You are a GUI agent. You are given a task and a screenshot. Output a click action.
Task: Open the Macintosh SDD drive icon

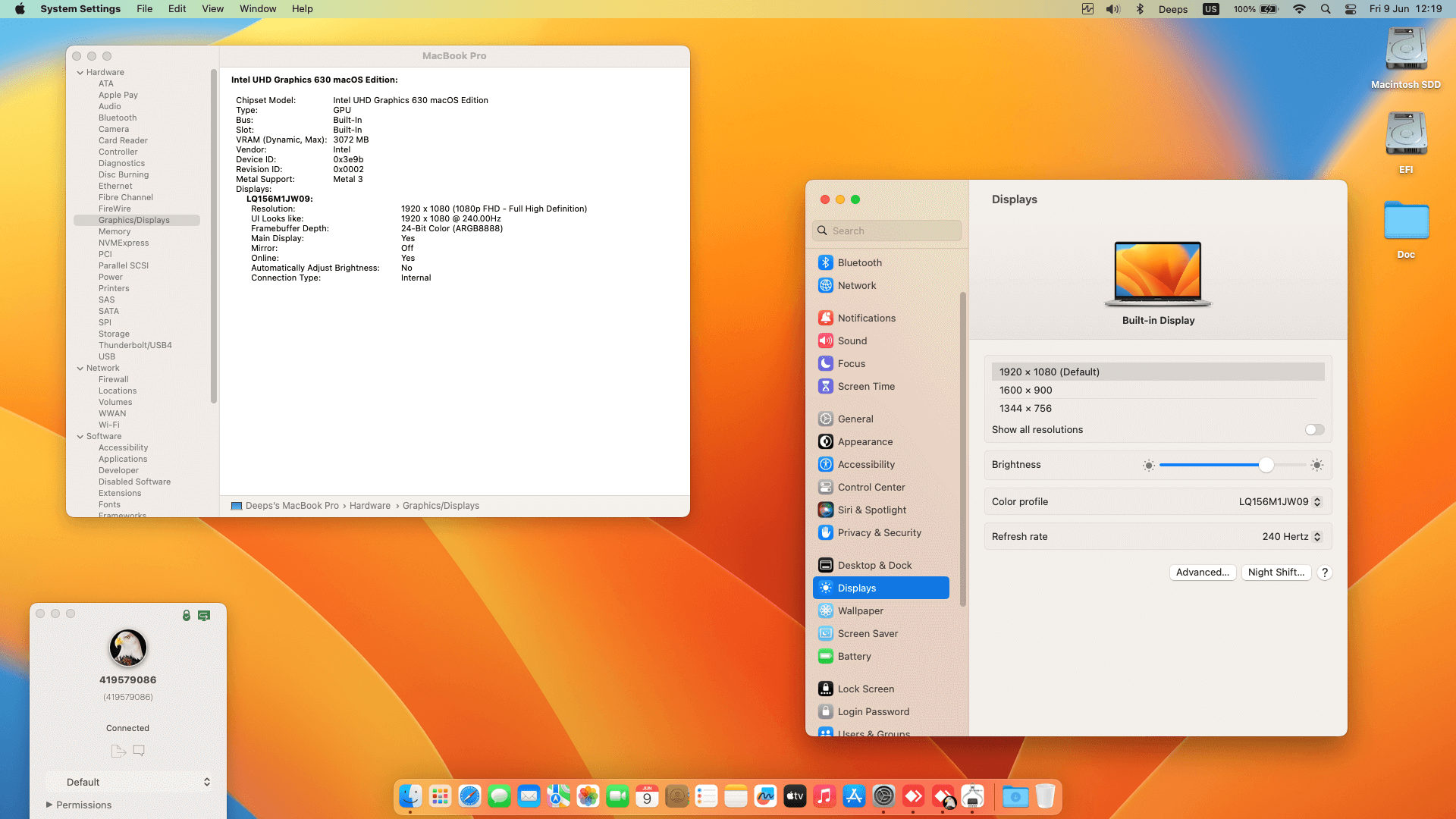pos(1406,50)
